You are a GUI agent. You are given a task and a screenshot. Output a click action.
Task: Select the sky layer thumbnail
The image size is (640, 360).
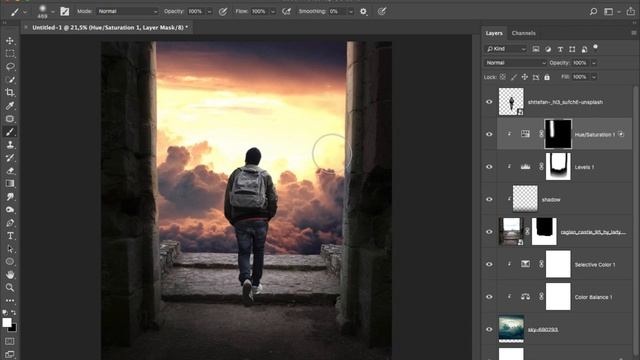[511, 329]
